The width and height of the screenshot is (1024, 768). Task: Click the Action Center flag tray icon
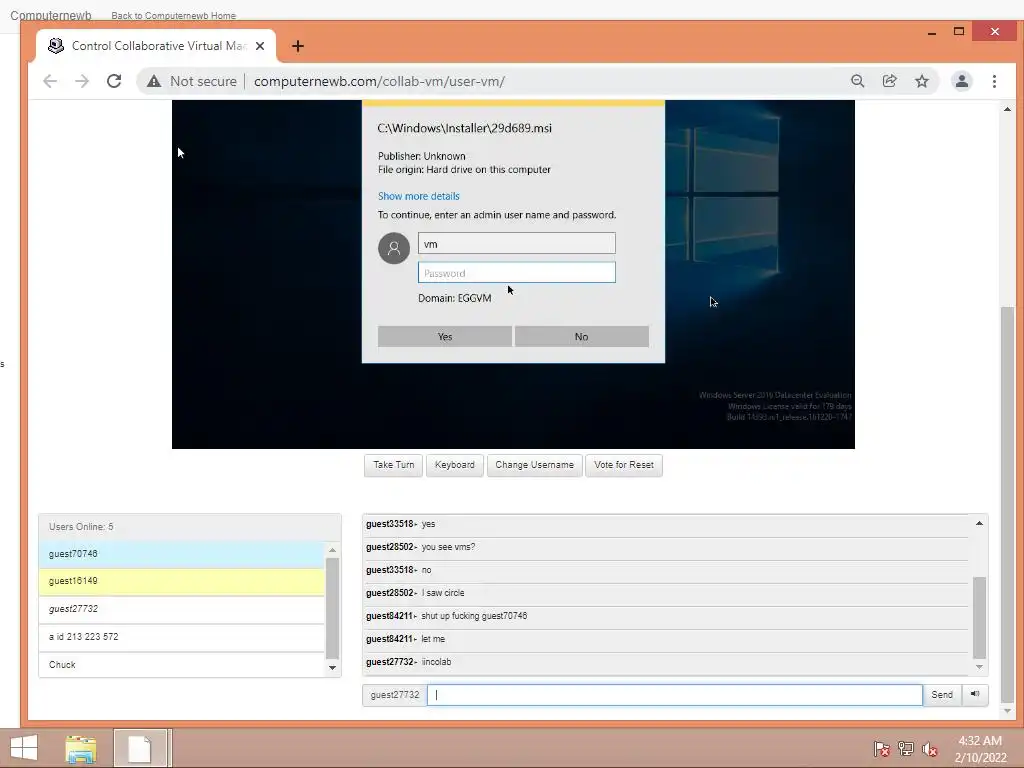[x=881, y=749]
